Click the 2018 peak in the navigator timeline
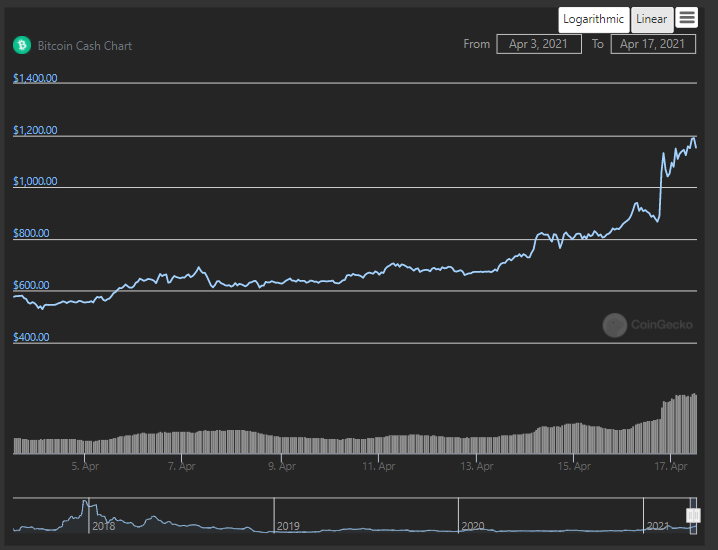 (85, 503)
